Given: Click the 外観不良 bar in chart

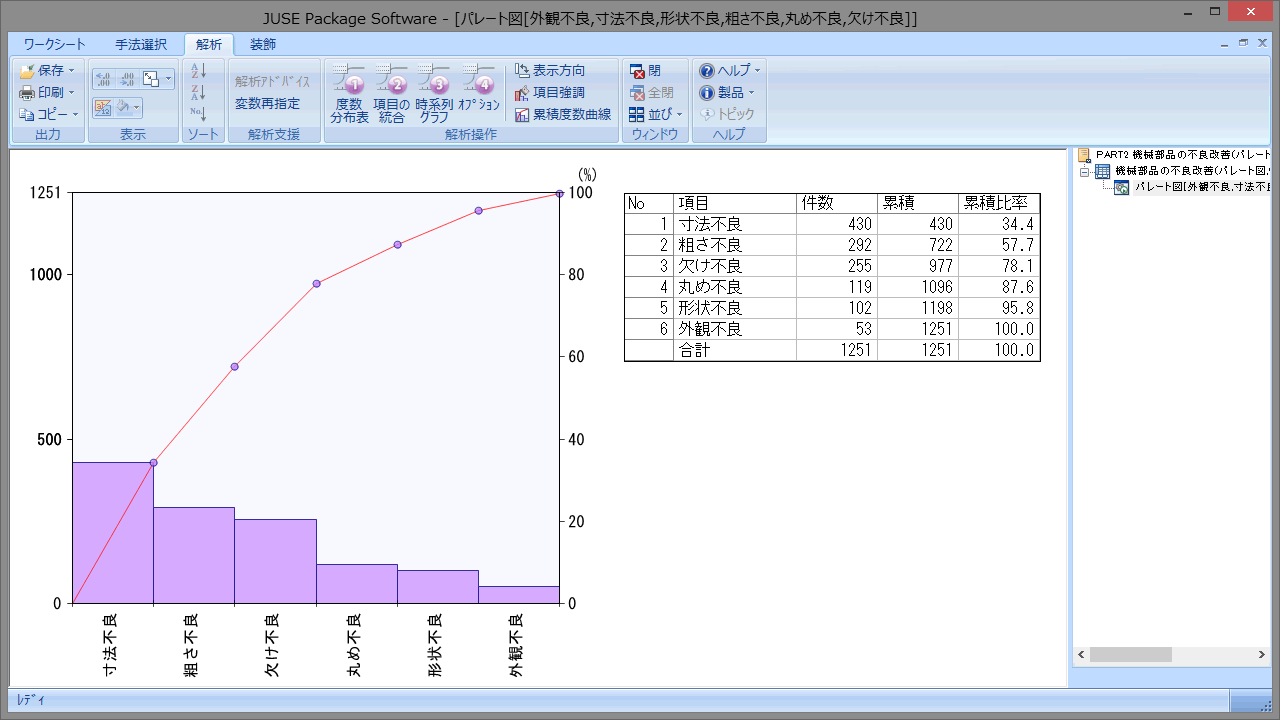Looking at the screenshot, I should click(x=518, y=595).
